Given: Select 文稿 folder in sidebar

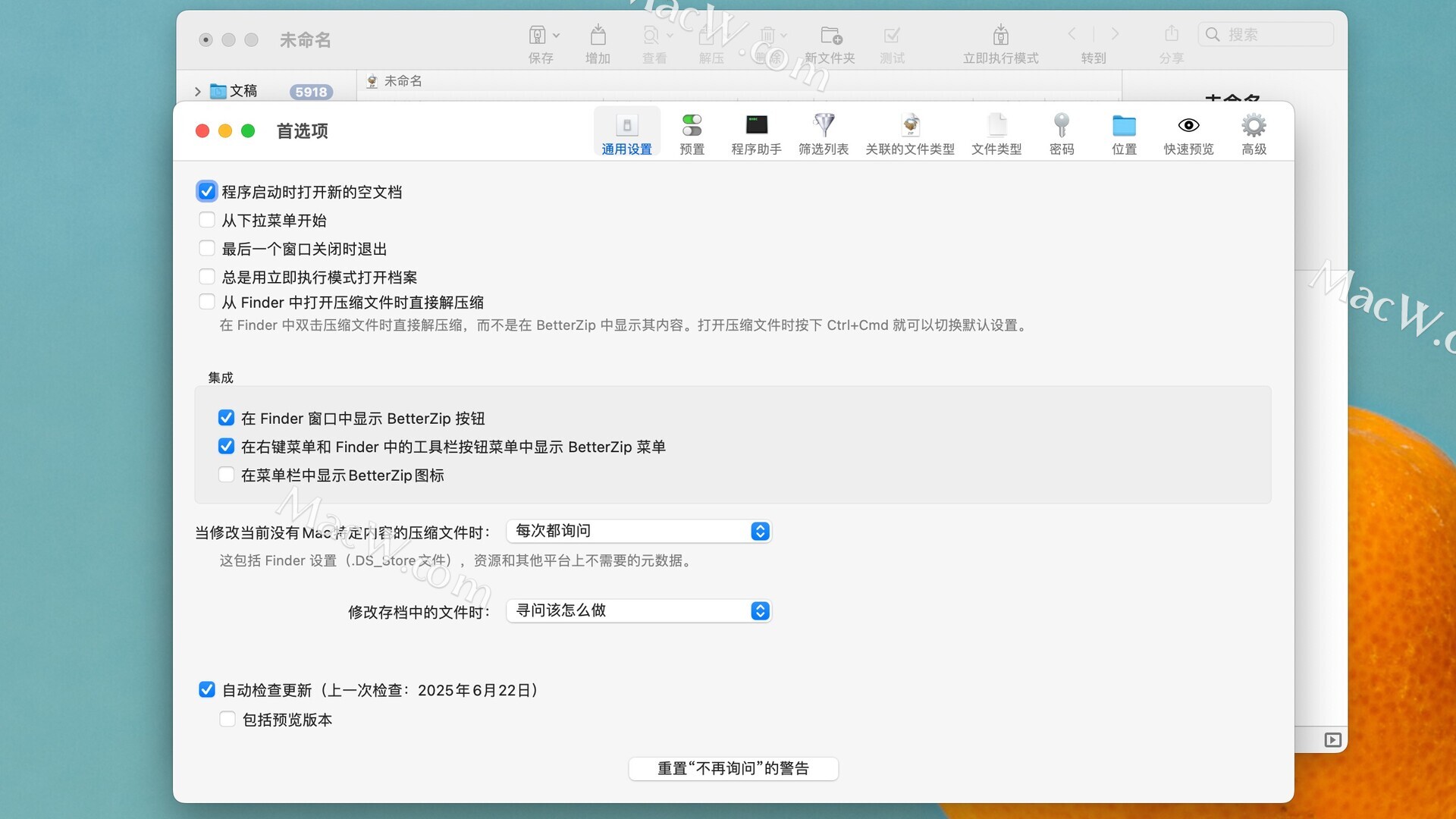Looking at the screenshot, I should (x=234, y=91).
